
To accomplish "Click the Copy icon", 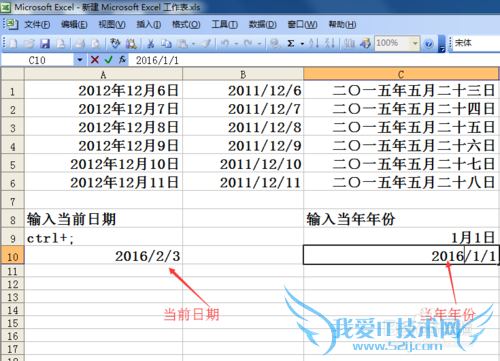I will point(166,43).
